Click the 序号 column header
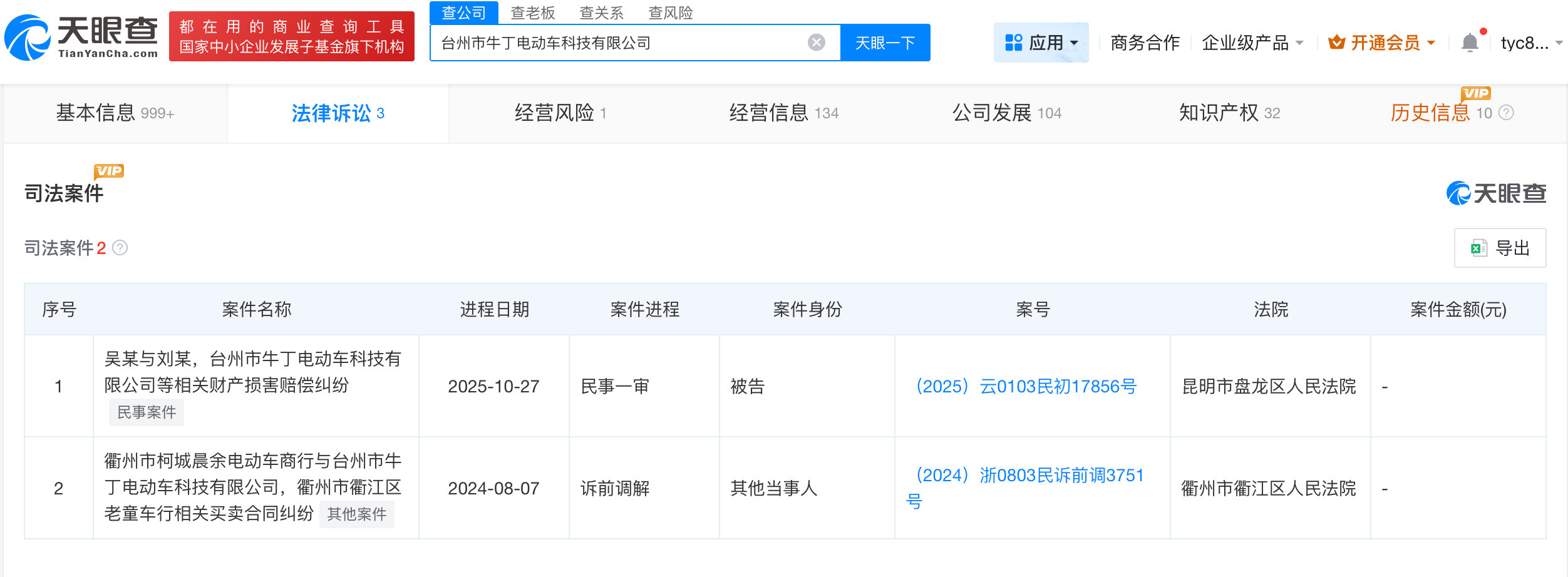Viewport: 1568px width, 577px height. (59, 309)
